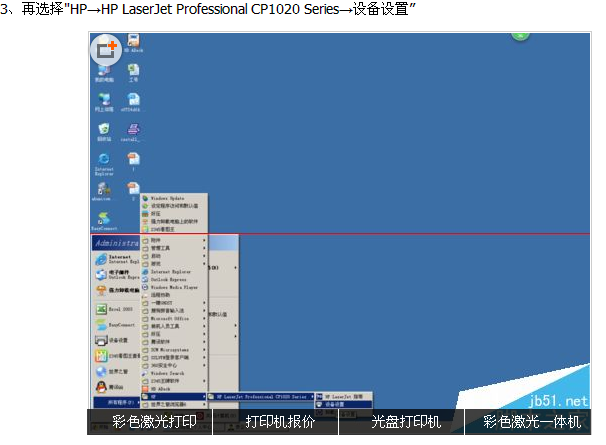Open the HP ABack desktop shortcut
This screenshot has height=445, width=606.
click(133, 43)
